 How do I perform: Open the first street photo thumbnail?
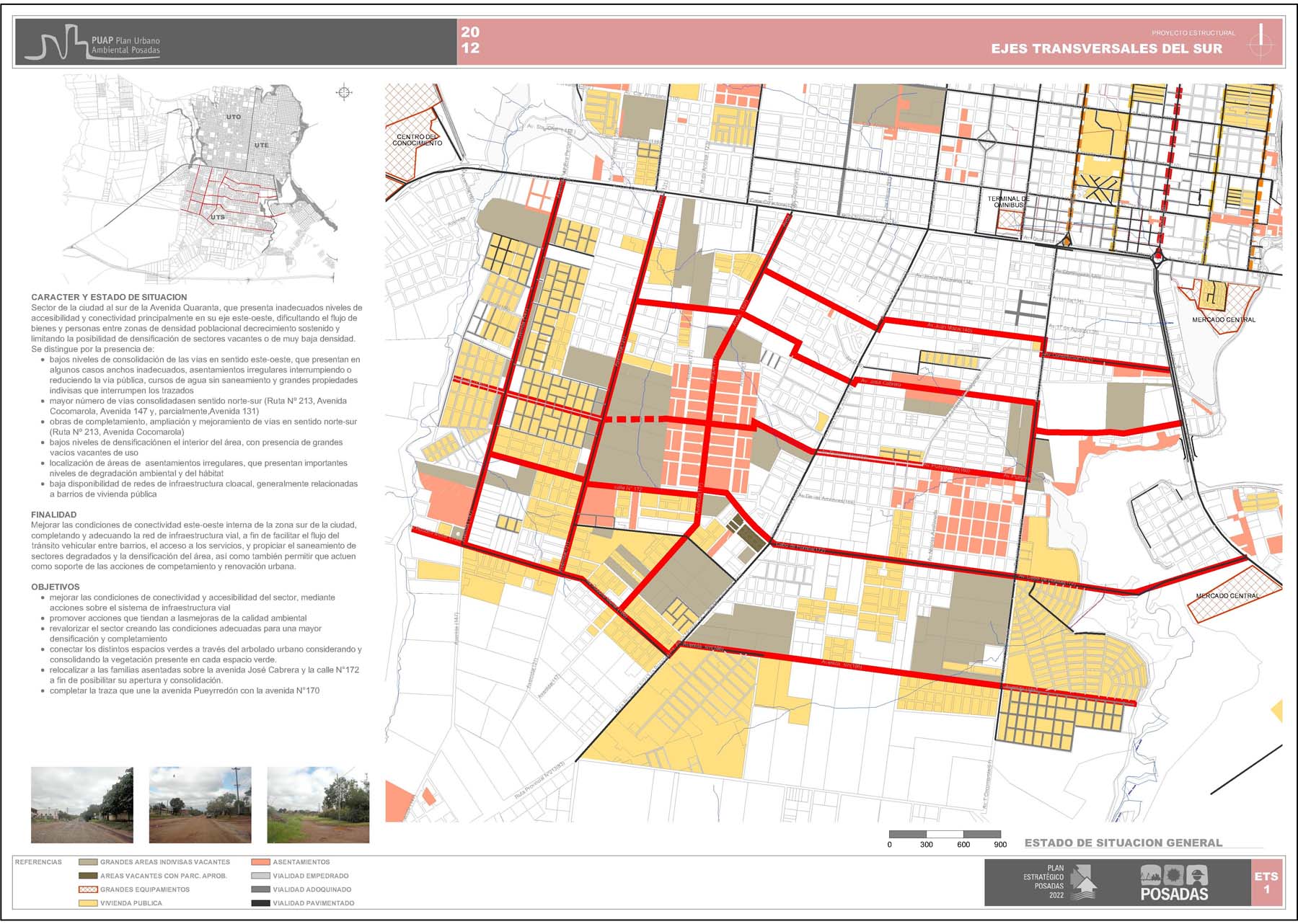pyautogui.click(x=82, y=805)
